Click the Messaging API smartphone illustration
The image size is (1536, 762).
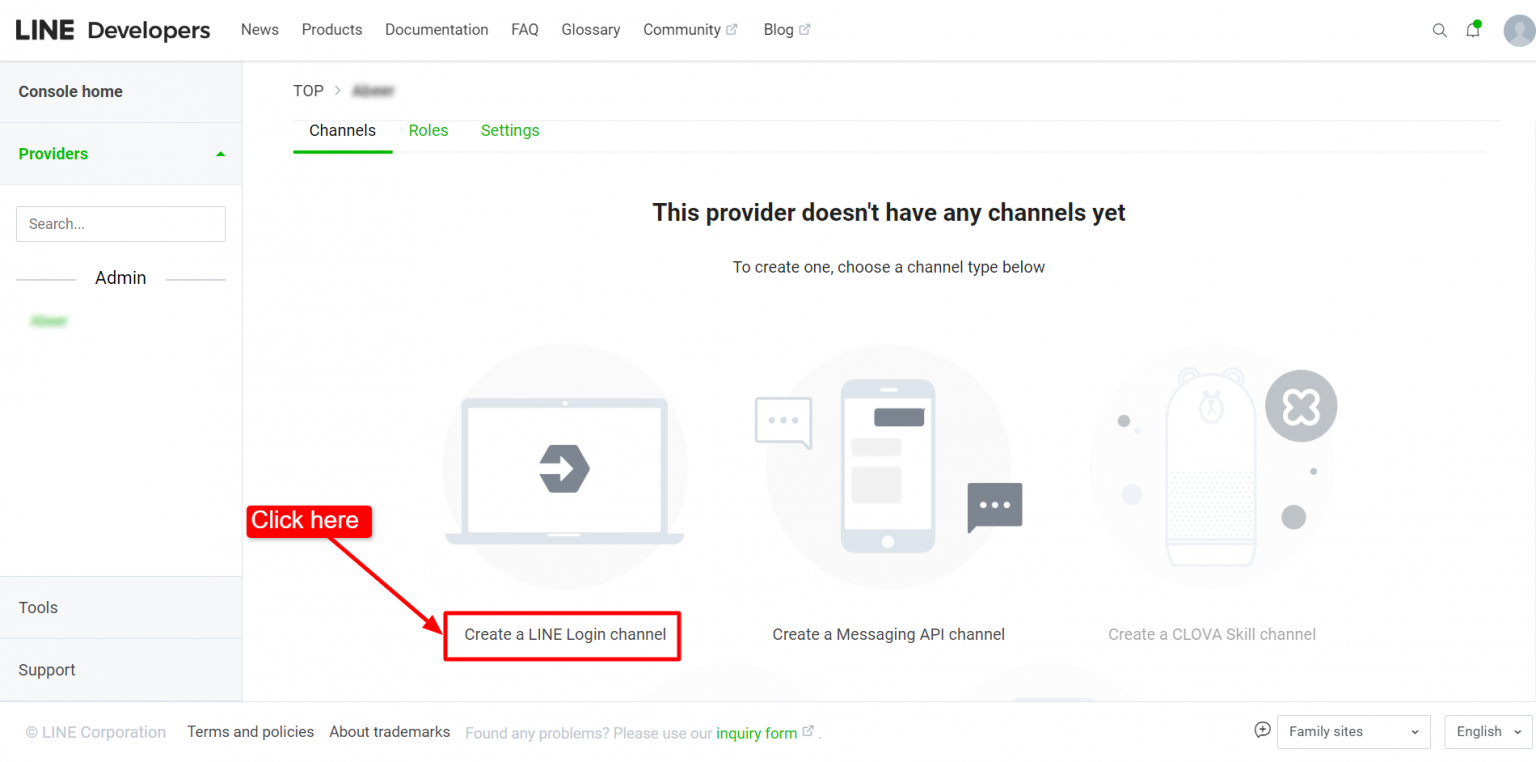point(888,465)
